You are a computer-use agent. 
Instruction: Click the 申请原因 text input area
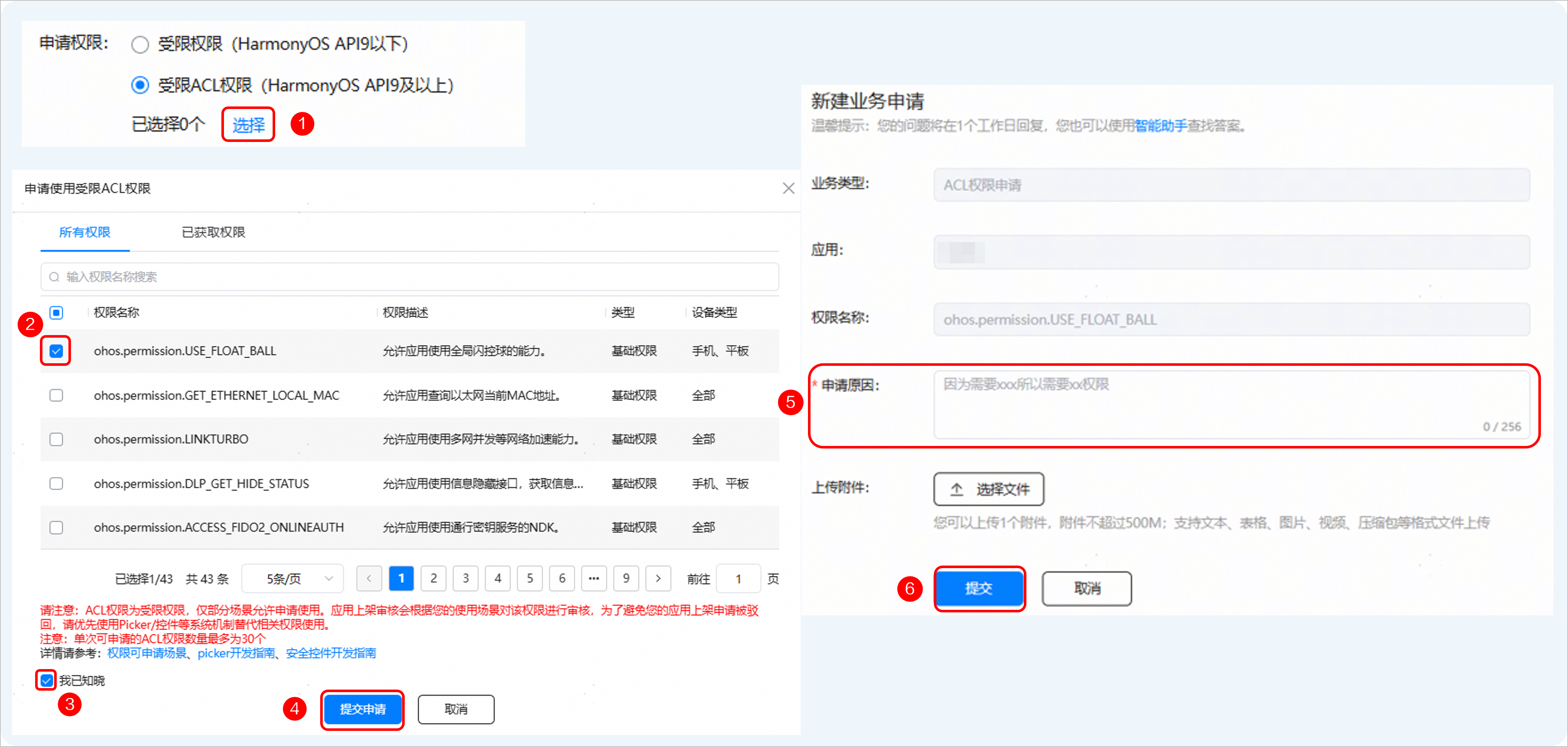pos(1230,405)
